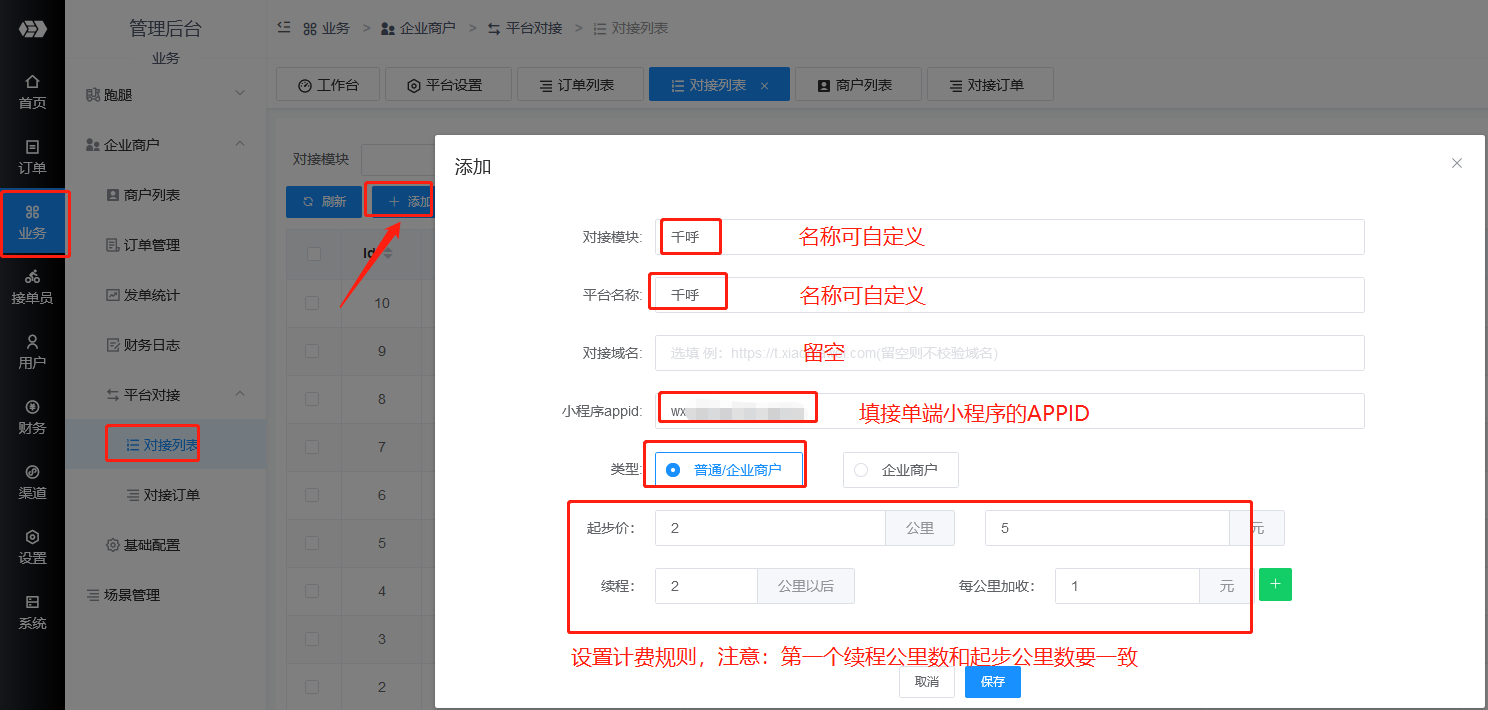Switch to the 平台设置 tab
Viewport: 1488px width, 710px height.
(x=448, y=85)
